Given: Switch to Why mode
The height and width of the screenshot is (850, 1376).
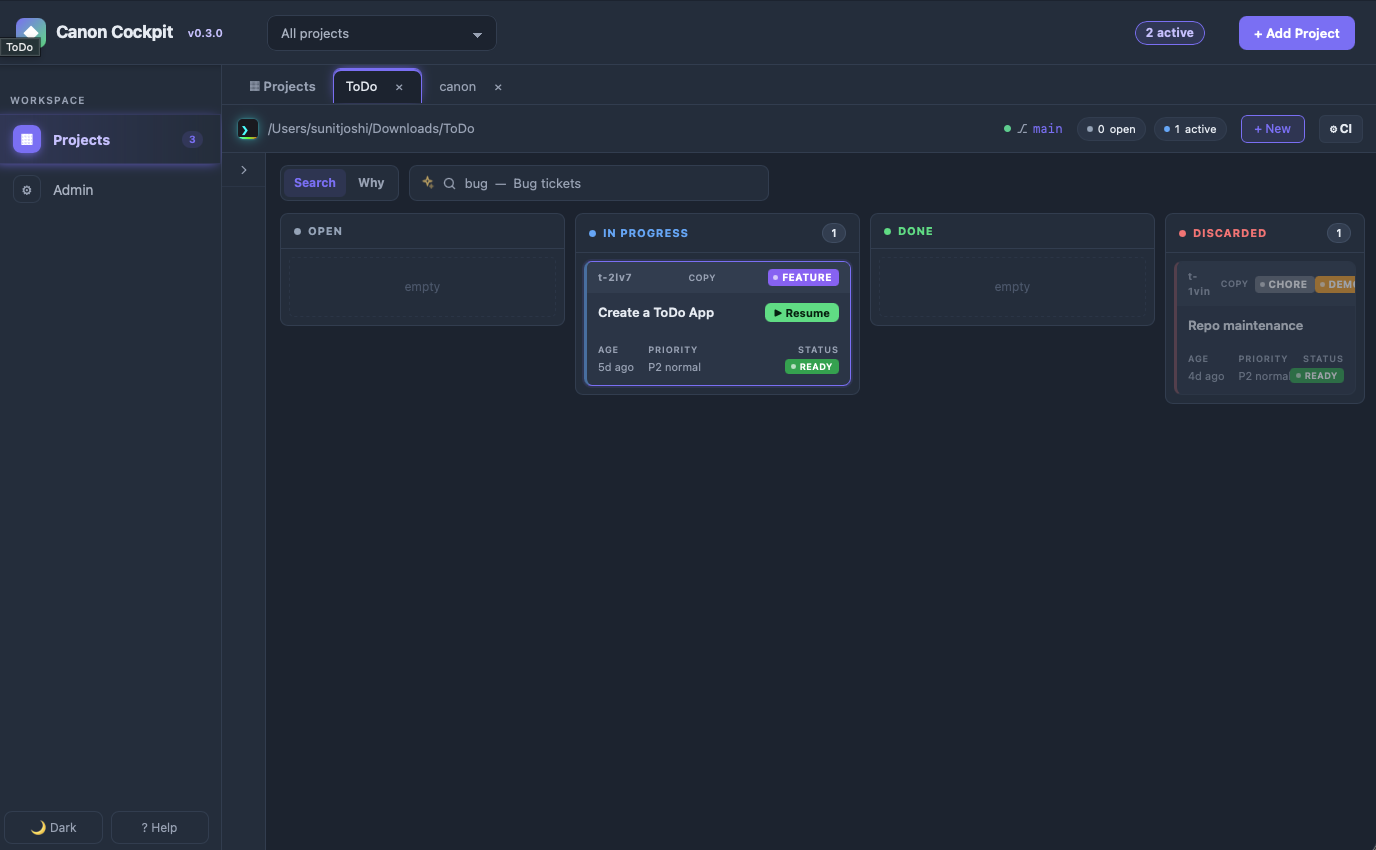Looking at the screenshot, I should pos(371,183).
